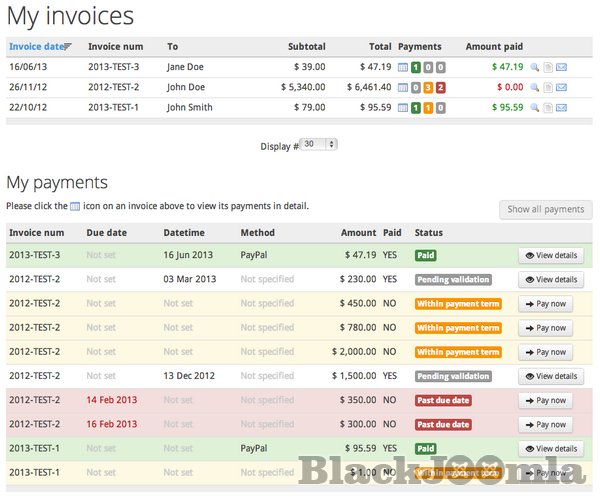Viewport: 600px width, 500px height.
Task: View details of 13 Dec 2012 payment
Action: 550,376
